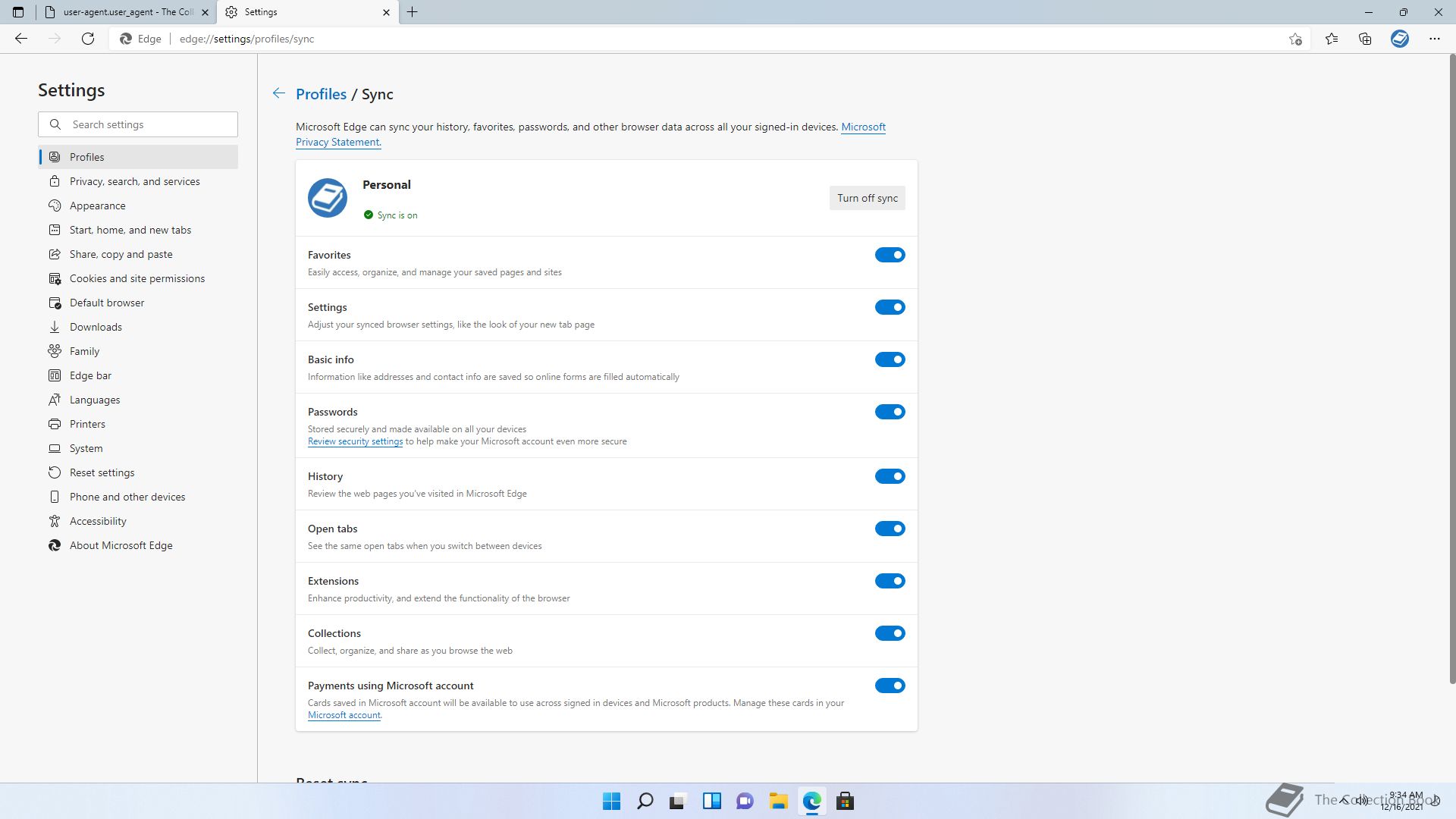Toggle Open tabs sync off
This screenshot has height=819, width=1456.
pos(890,529)
